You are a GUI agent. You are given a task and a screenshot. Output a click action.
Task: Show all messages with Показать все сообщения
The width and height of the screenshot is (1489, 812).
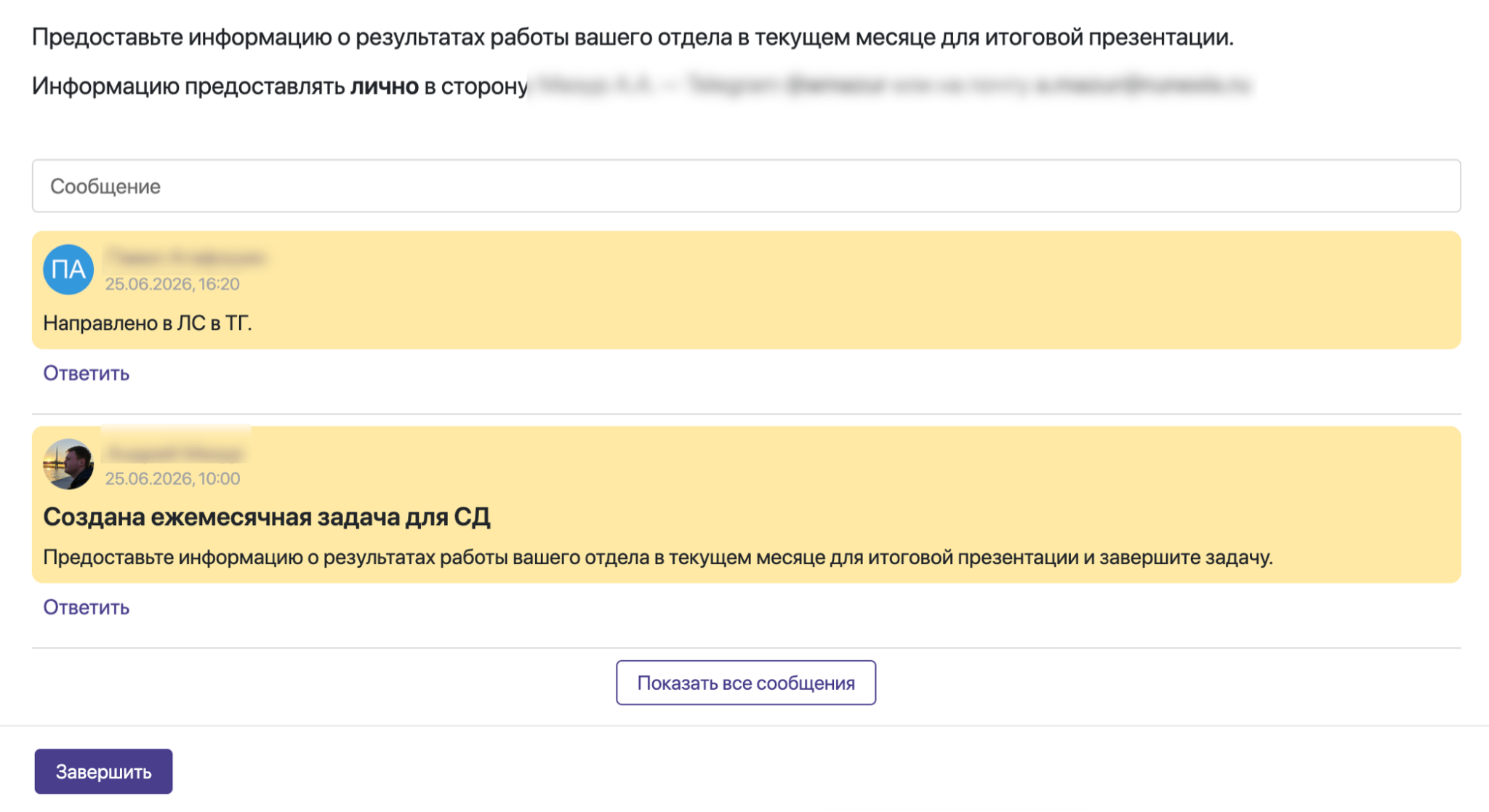(746, 683)
